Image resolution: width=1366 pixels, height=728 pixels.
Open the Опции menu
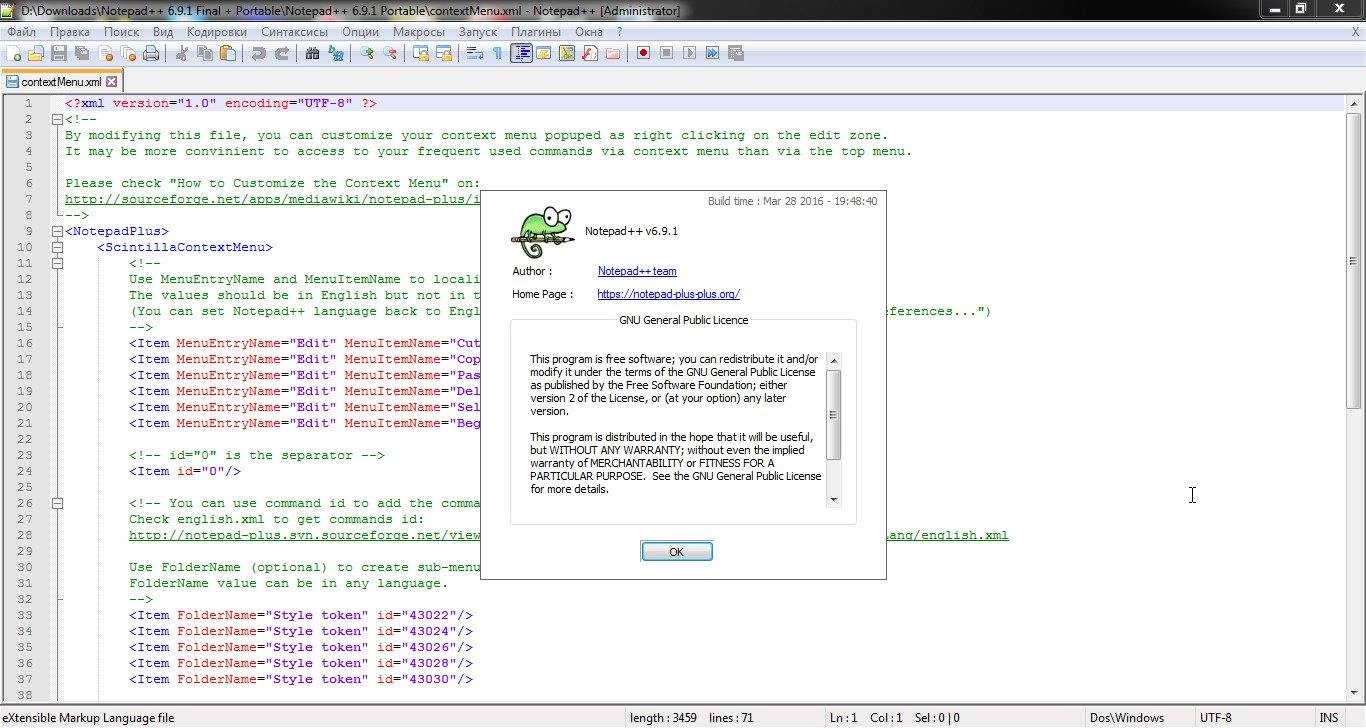(360, 32)
